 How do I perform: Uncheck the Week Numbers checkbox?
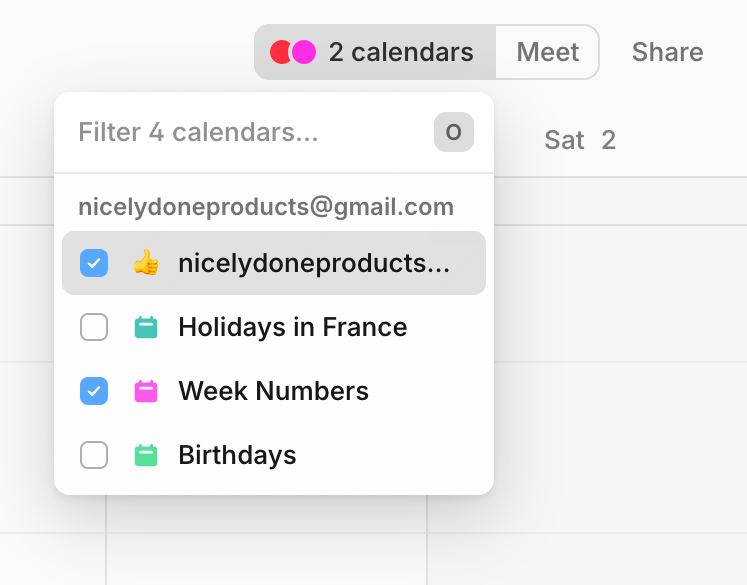pos(94,392)
